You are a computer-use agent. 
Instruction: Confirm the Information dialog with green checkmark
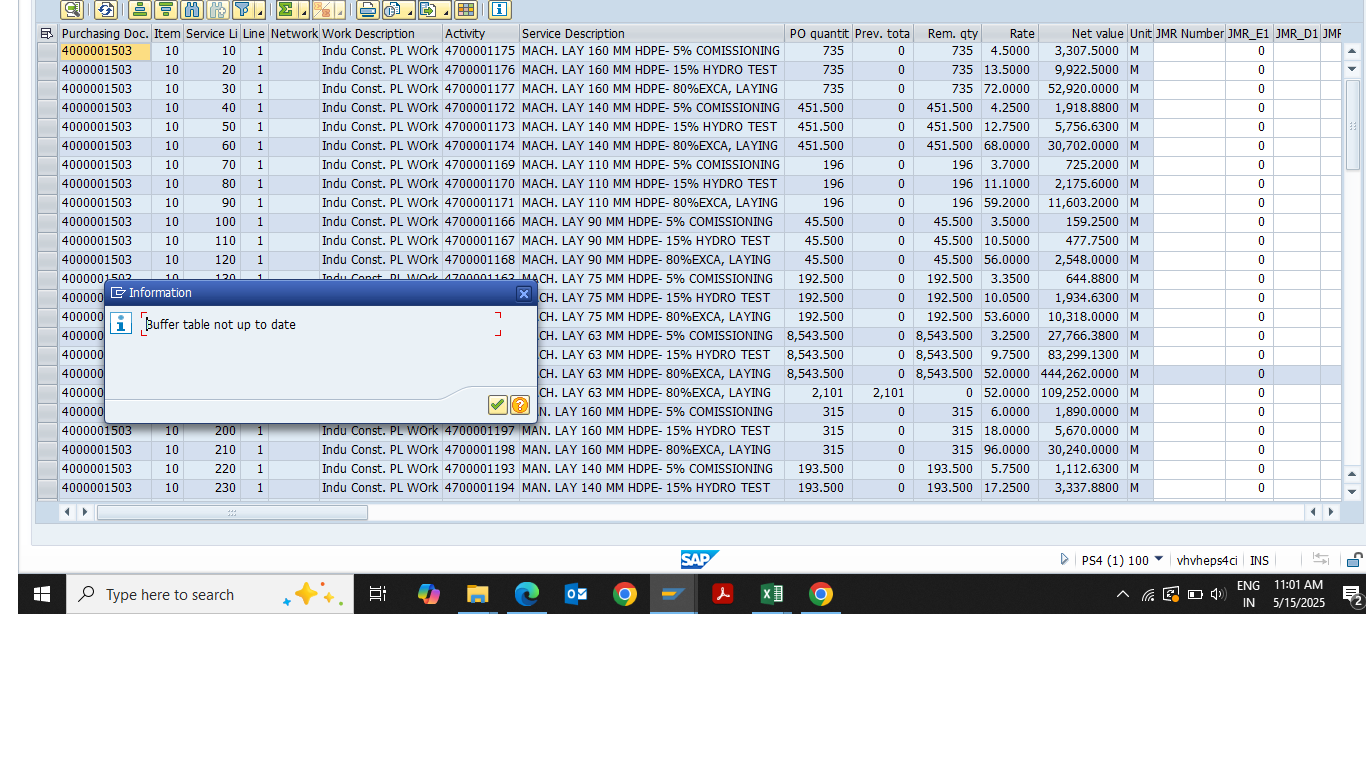click(x=497, y=405)
